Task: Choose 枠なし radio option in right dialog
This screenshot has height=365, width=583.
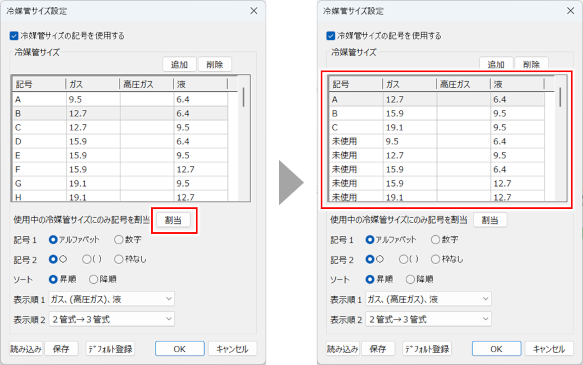Action: point(435,259)
